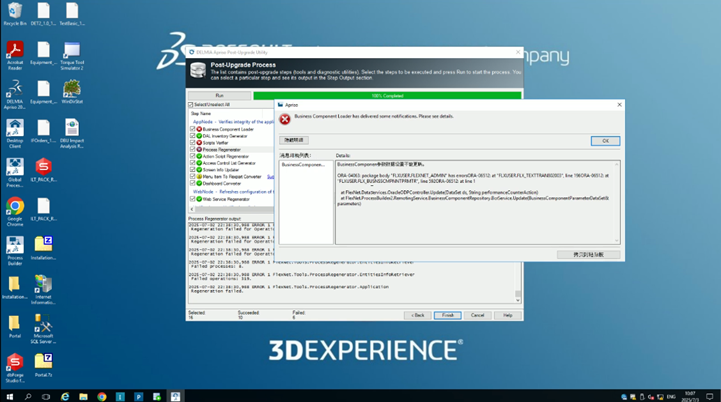Click OK in the Apriso error dialog
Screen dimensions: 721x402
click(605, 141)
